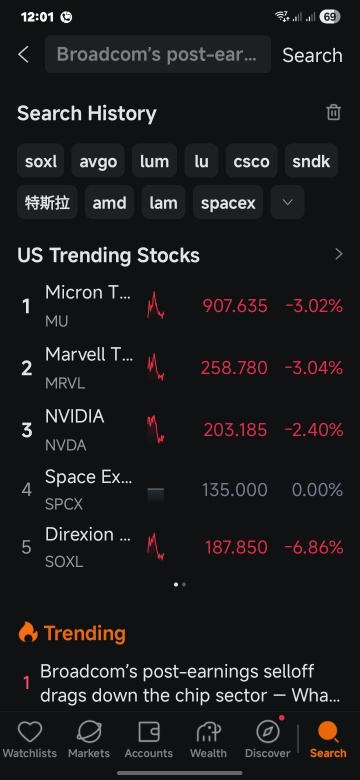
Task: Tap the back arrow icon
Action: pos(23,54)
